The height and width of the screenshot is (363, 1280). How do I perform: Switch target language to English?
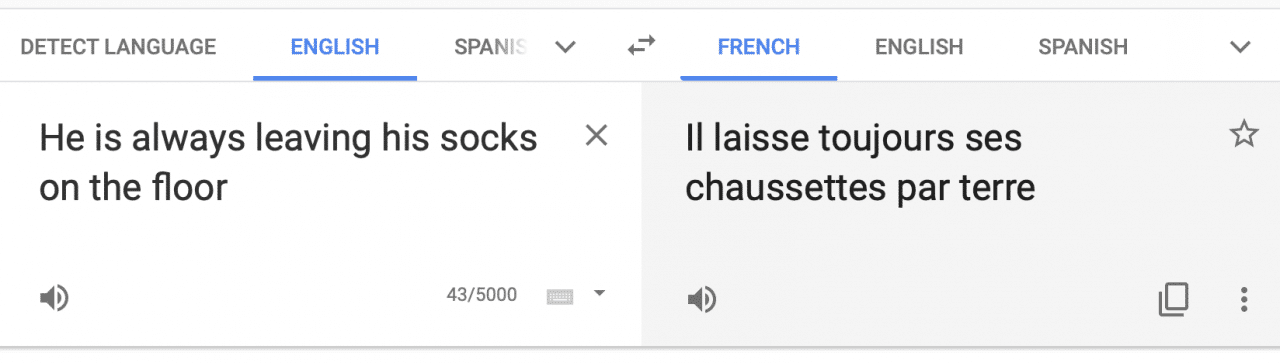pos(919,46)
